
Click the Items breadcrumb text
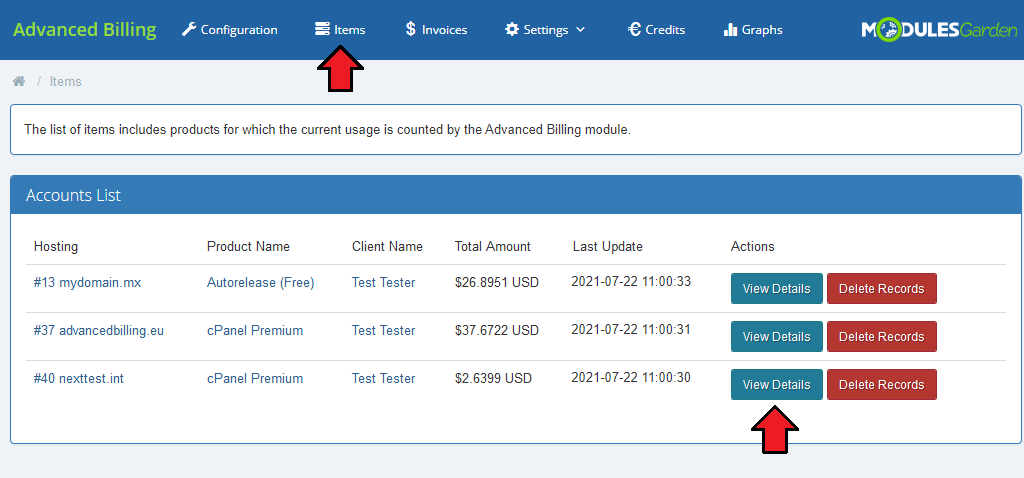click(65, 82)
